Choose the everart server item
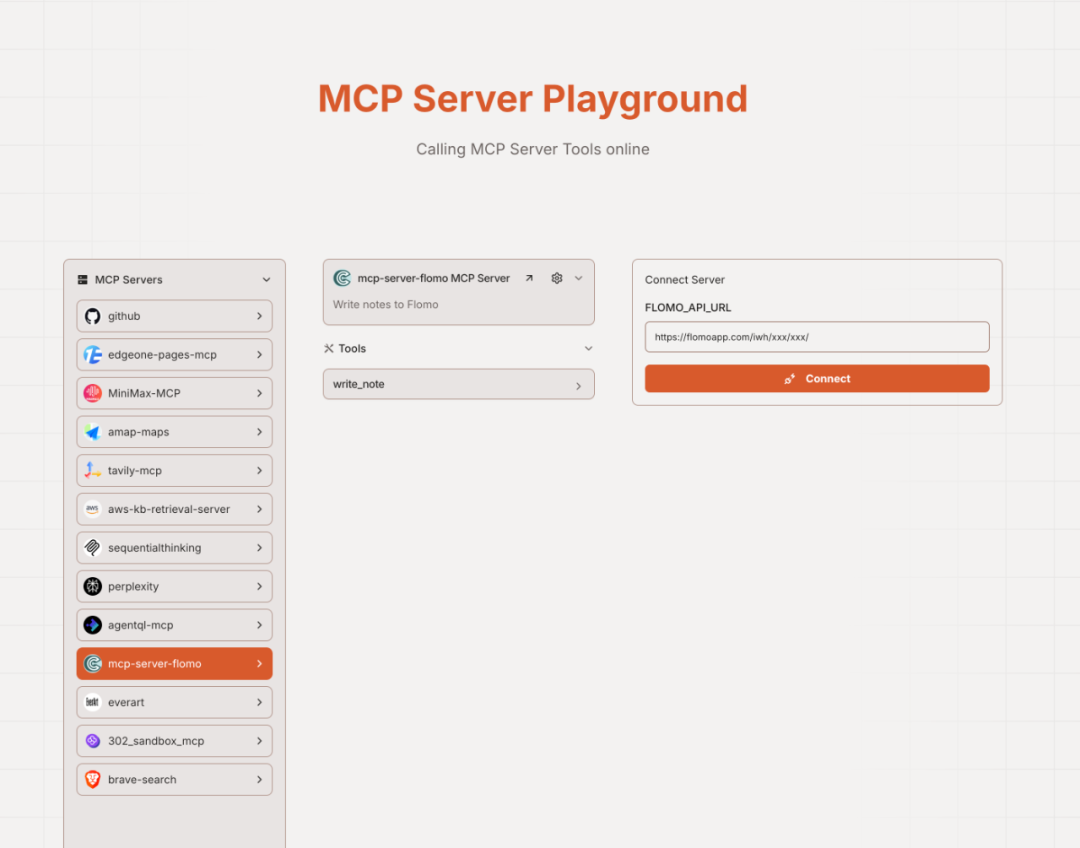Screen dimensions: 1080x848 click(x=174, y=702)
